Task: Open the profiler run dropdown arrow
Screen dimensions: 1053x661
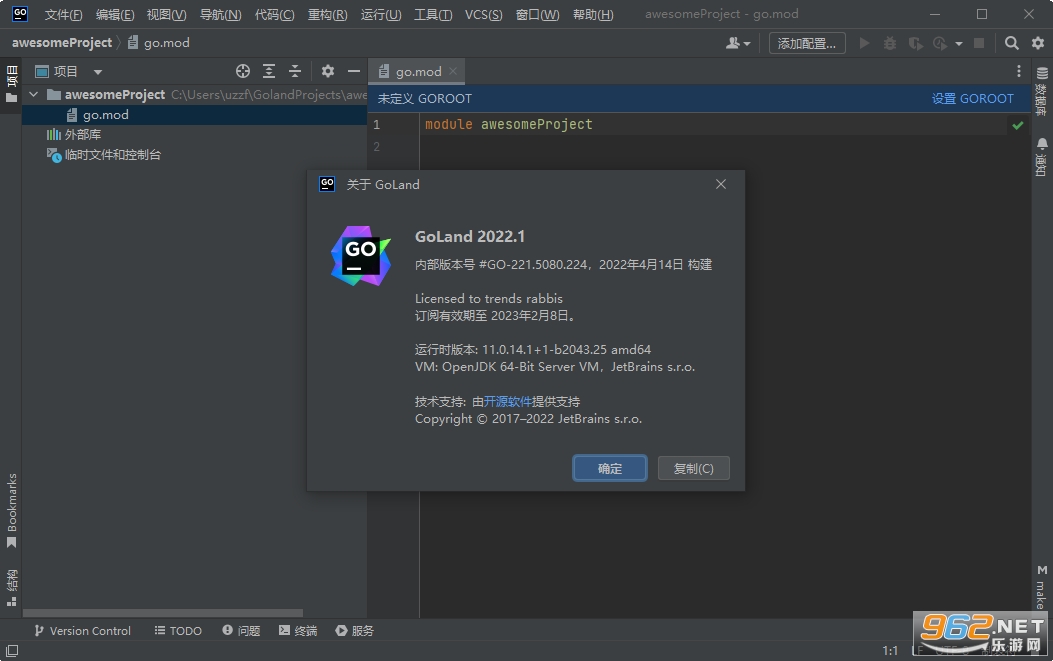Action: click(958, 44)
